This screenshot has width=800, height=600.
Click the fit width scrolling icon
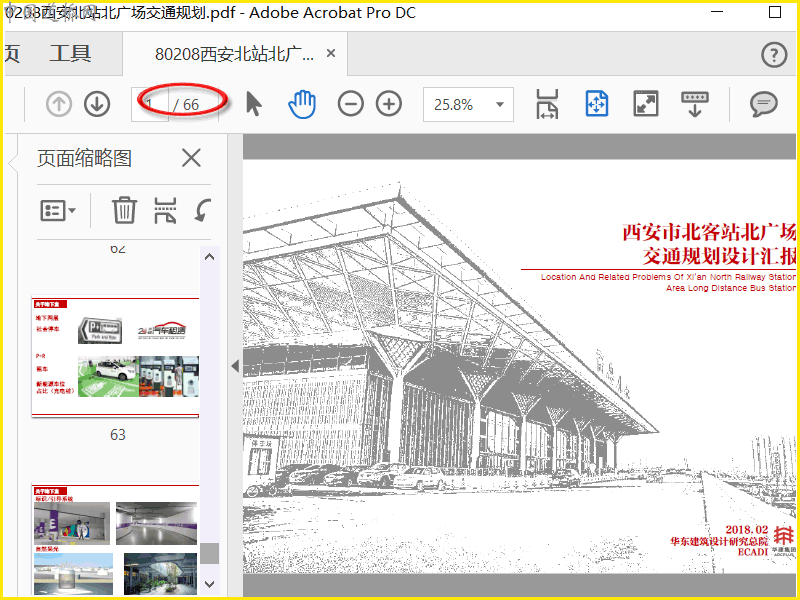coord(547,104)
